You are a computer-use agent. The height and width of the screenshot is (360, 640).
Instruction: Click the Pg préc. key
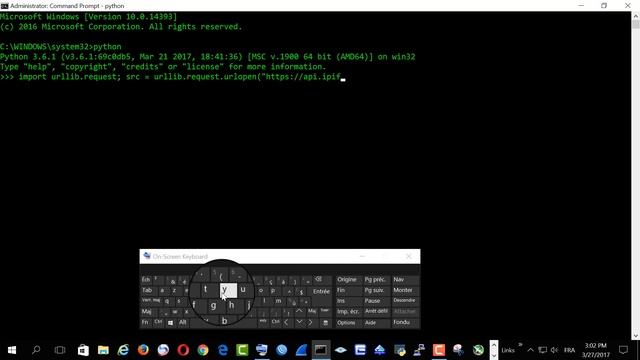(x=376, y=280)
